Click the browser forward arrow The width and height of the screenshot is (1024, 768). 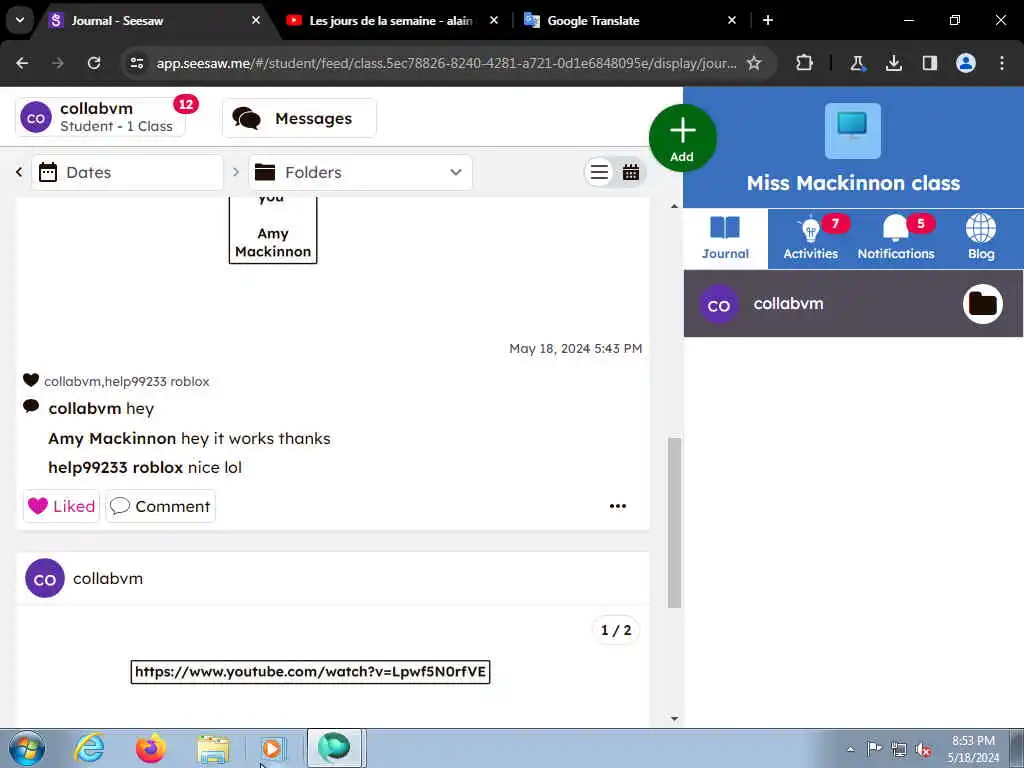(x=57, y=63)
